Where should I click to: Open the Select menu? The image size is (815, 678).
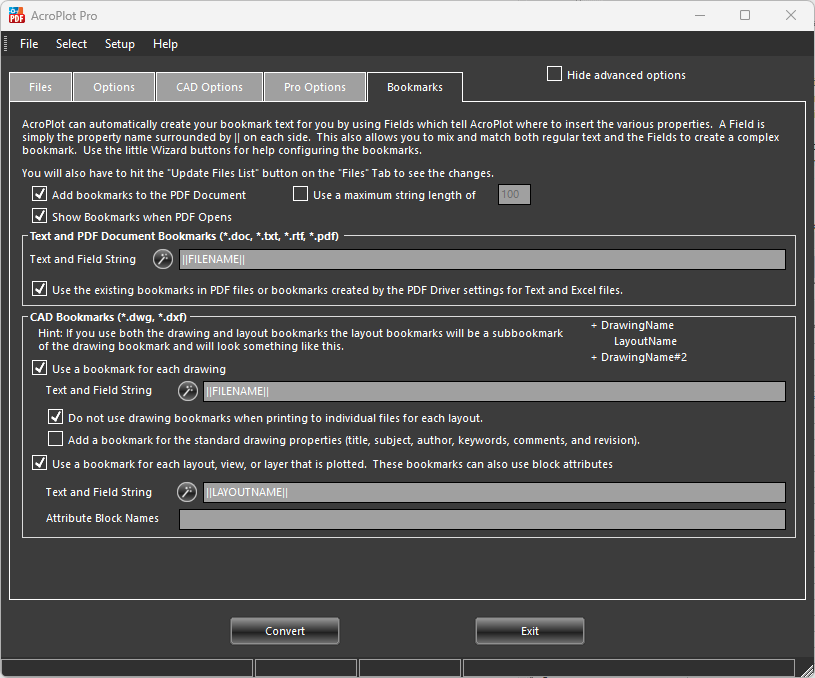click(71, 44)
